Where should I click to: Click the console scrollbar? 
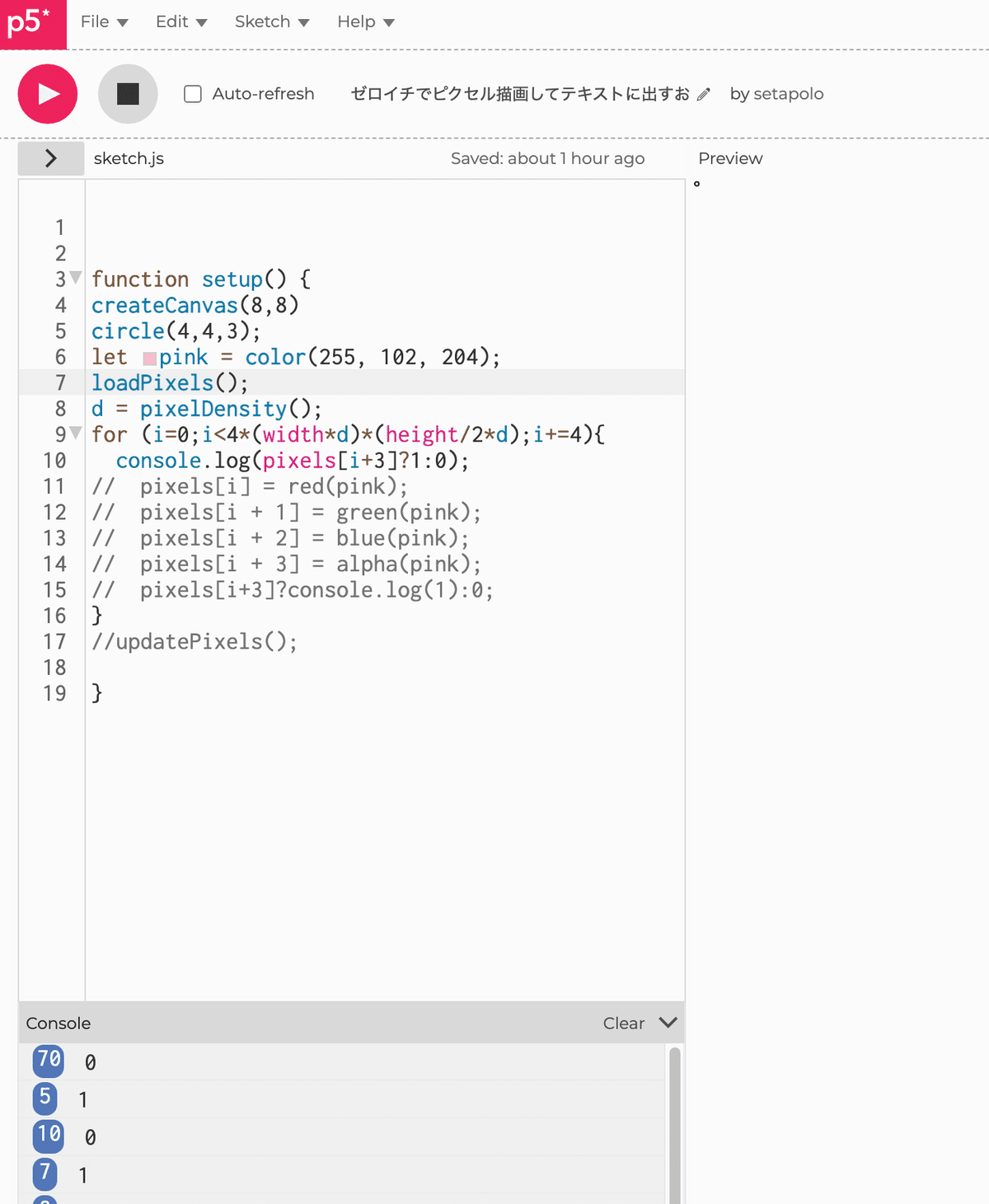tap(675, 1125)
